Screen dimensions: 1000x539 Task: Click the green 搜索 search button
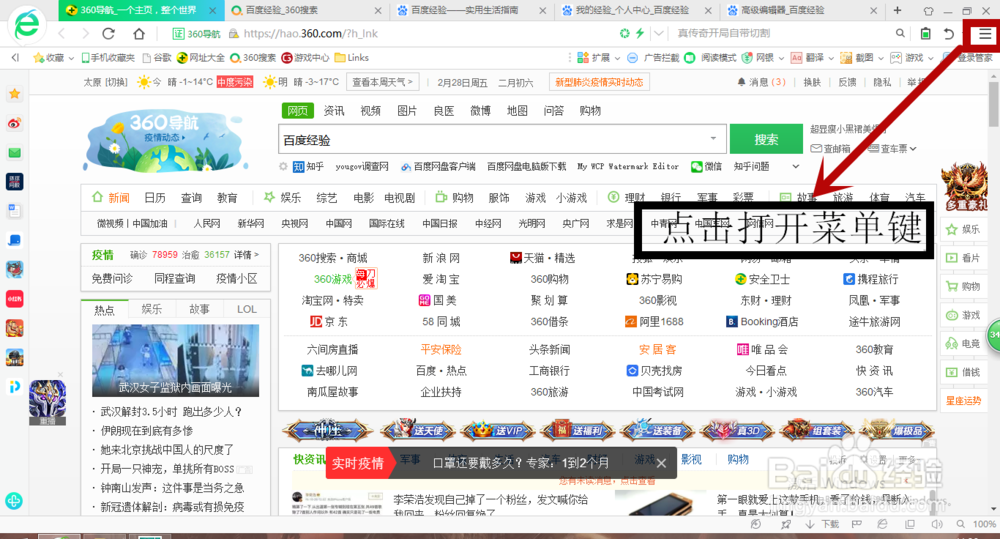766,139
